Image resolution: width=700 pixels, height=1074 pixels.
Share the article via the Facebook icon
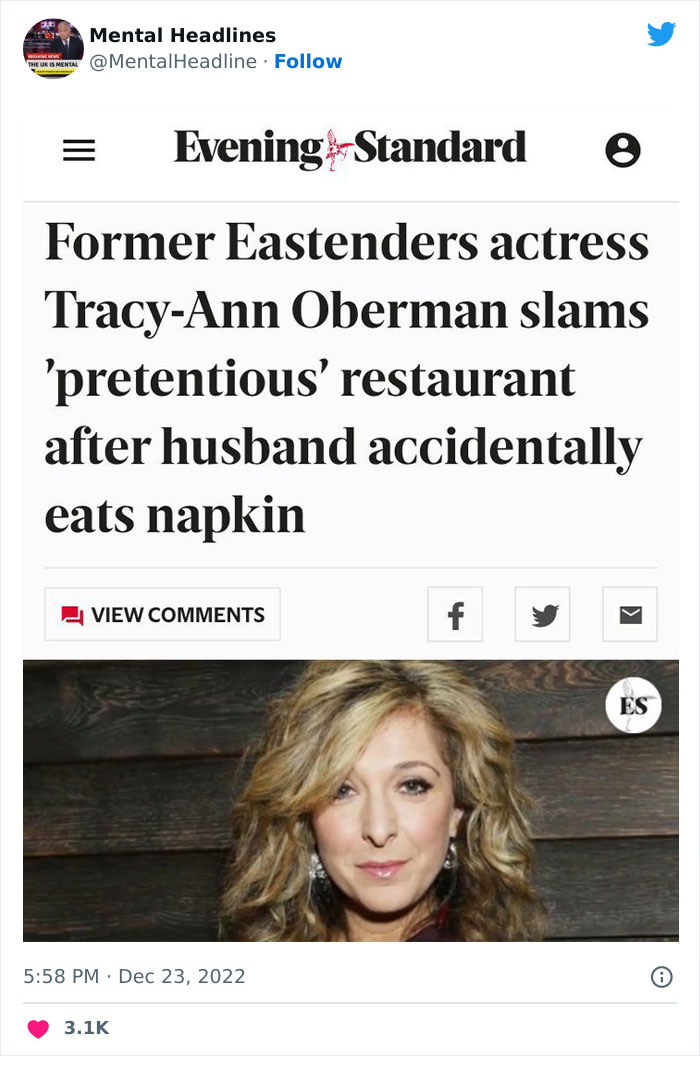[455, 614]
